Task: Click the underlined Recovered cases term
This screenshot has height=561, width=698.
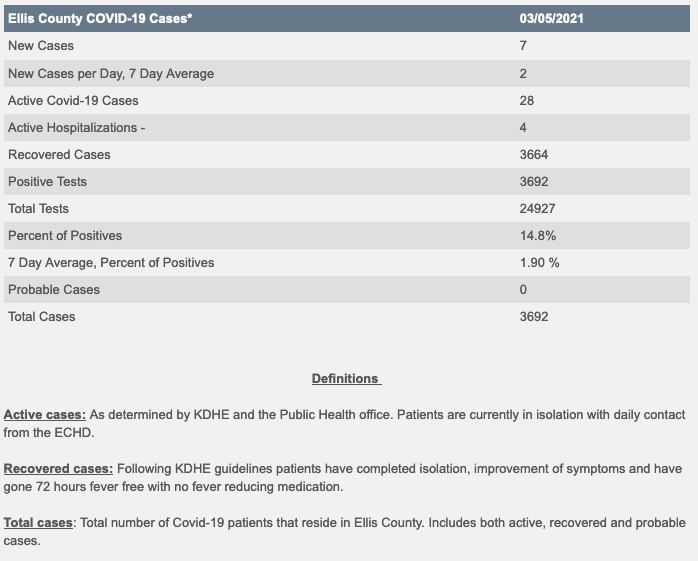Action: coord(59,468)
